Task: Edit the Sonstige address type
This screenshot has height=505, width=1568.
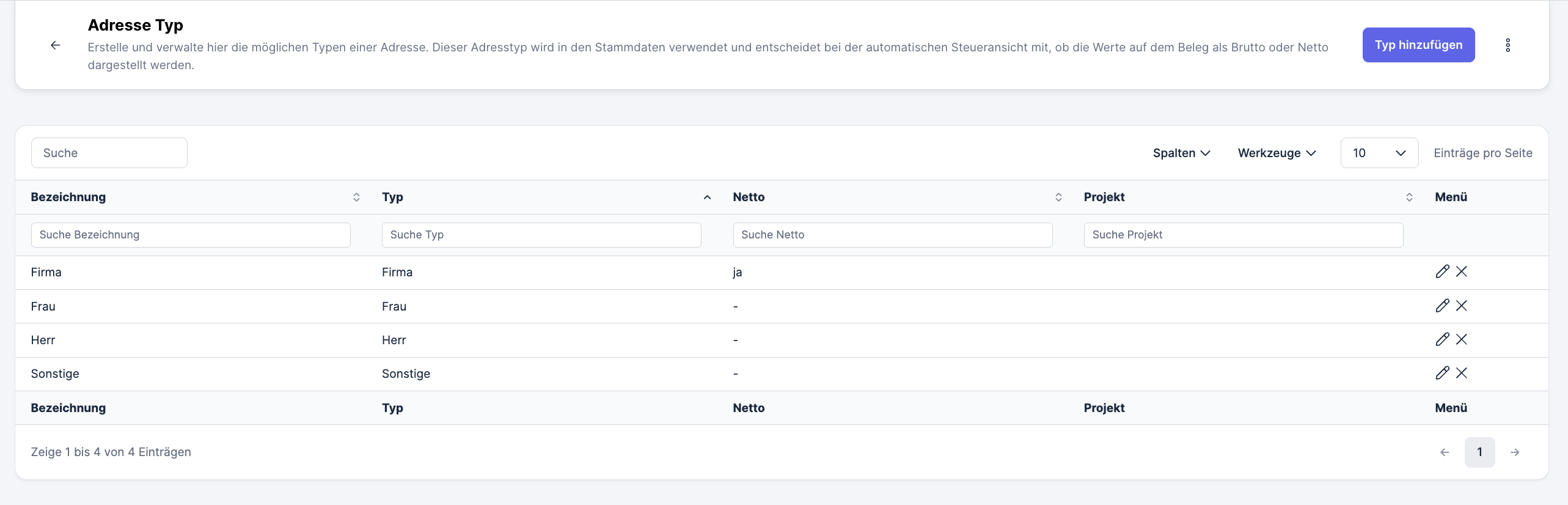Action: pos(1442,373)
